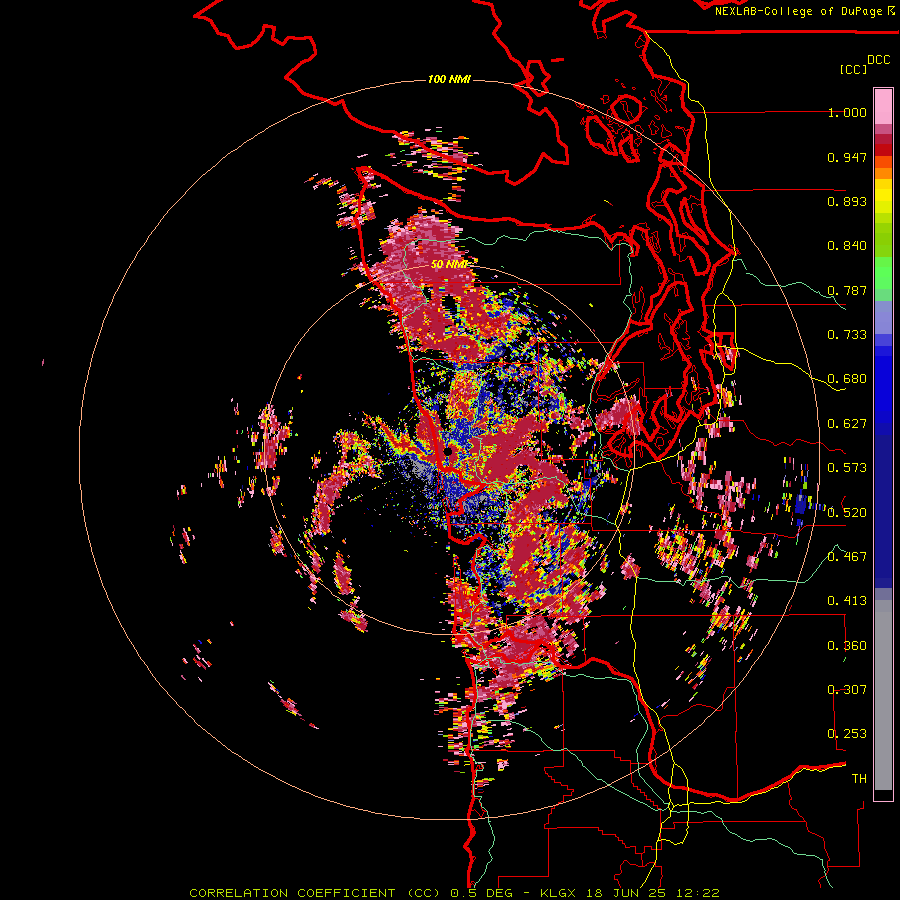The height and width of the screenshot is (900, 900).
Task: Click the 100 NMI range ring label
Action: (449, 79)
